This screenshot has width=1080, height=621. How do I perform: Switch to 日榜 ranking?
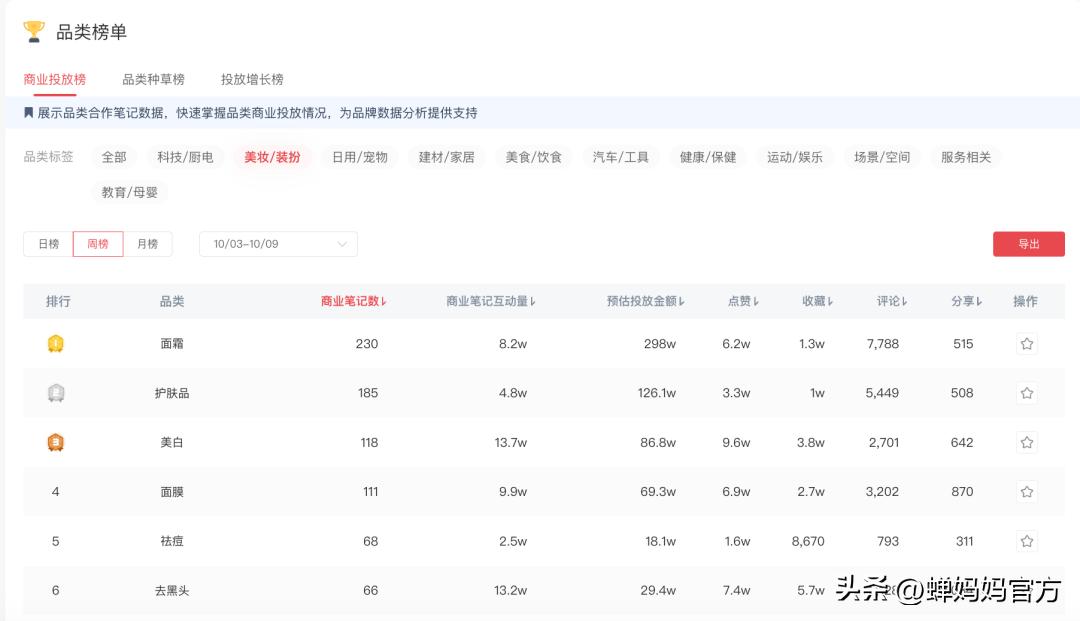click(x=48, y=243)
